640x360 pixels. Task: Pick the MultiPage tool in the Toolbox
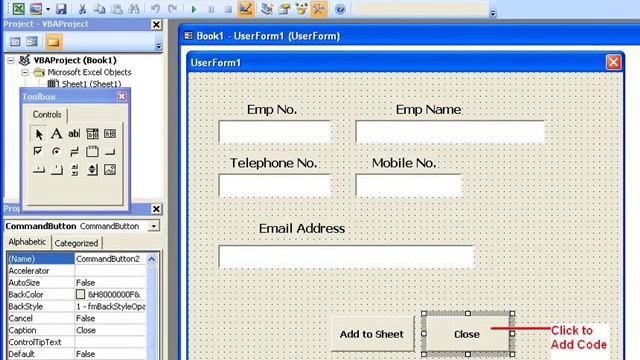click(56, 170)
